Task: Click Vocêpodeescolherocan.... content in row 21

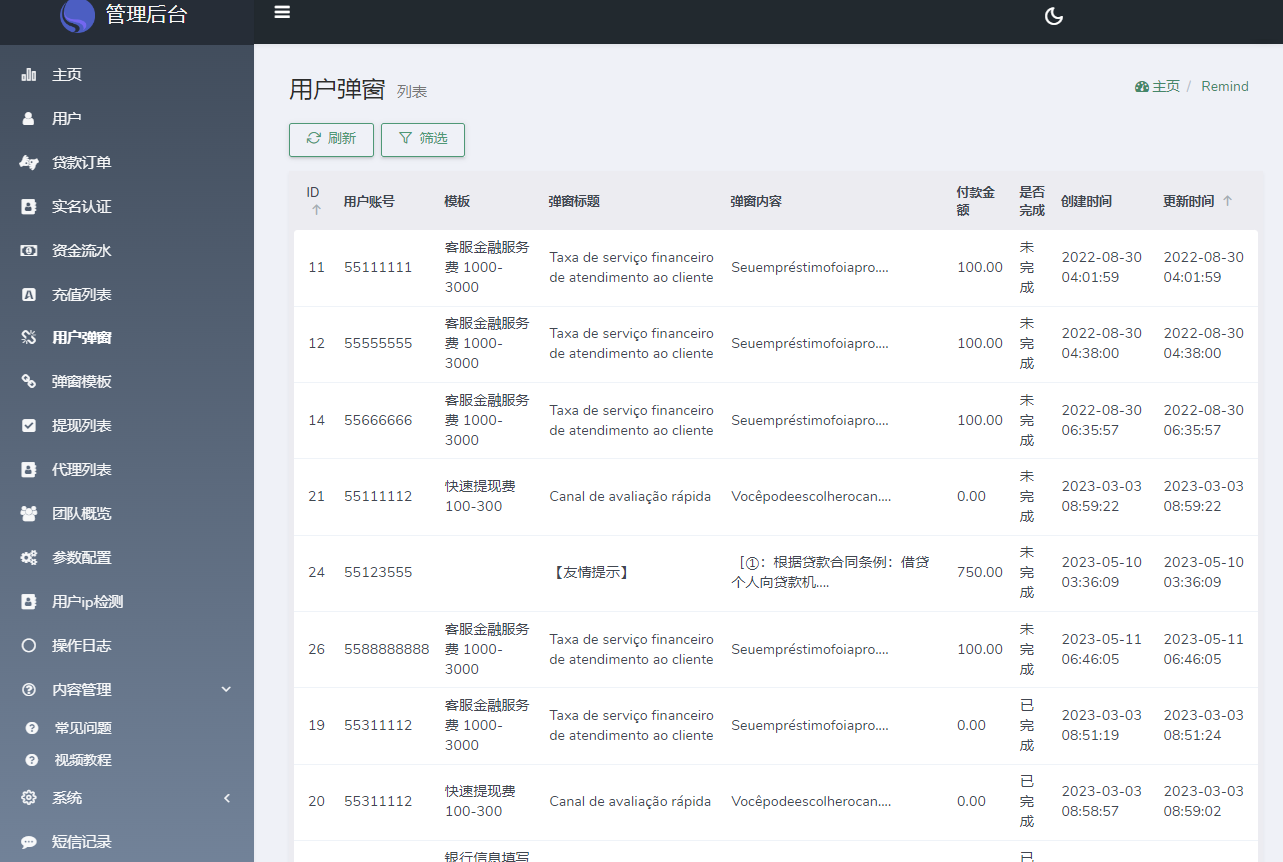Action: [x=811, y=496]
